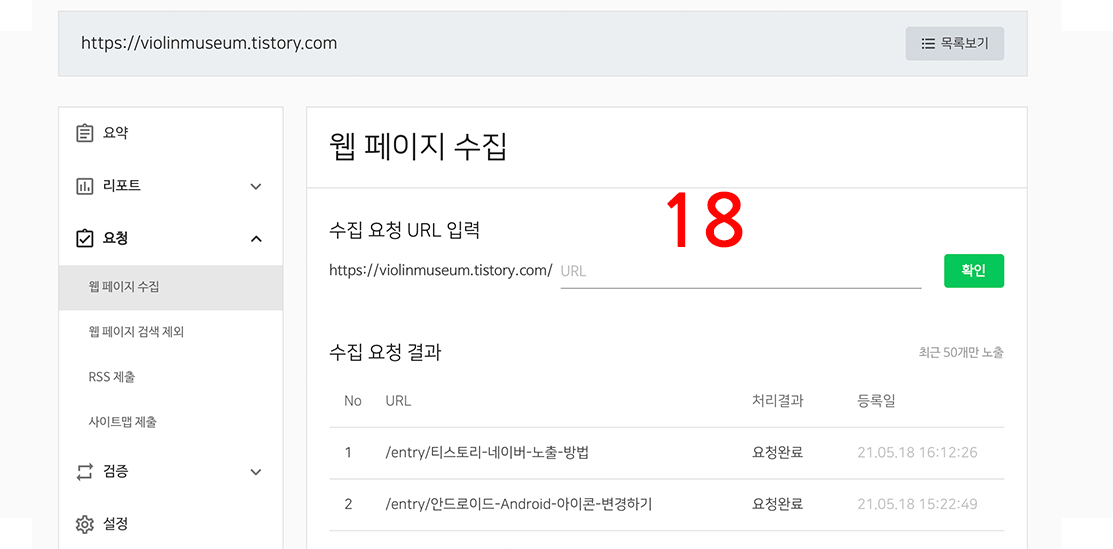The height and width of the screenshot is (549, 1113).
Task: Click the clipboard icon beside 요약
Action: [84, 134]
